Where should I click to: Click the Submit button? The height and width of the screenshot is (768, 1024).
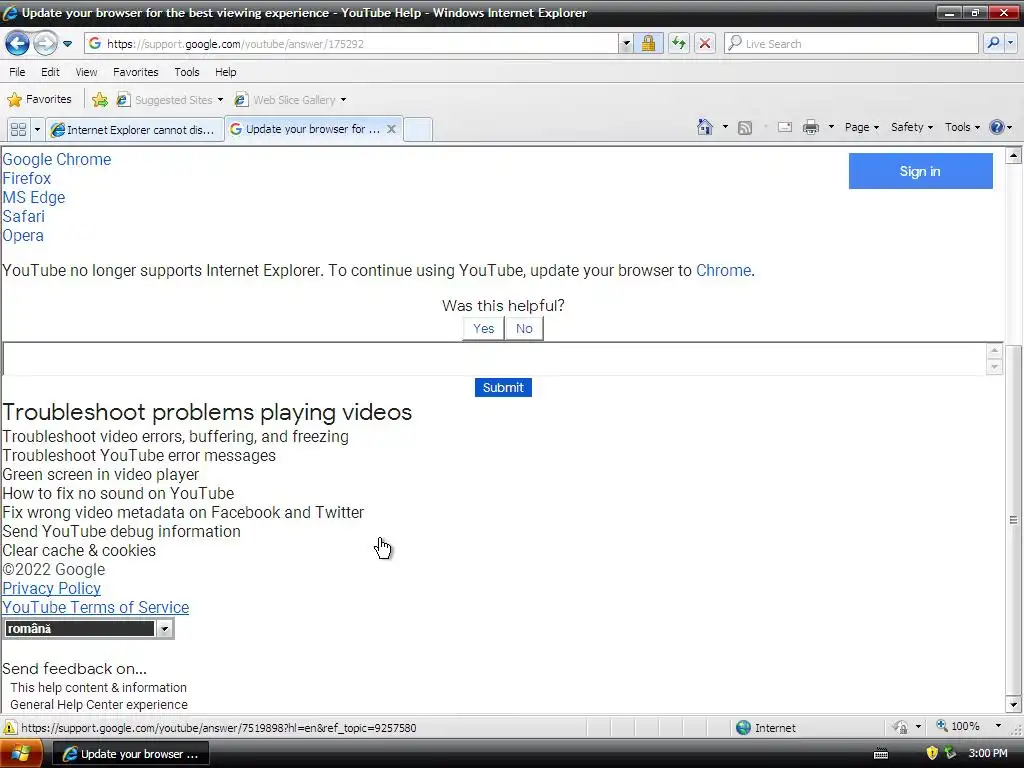click(x=503, y=387)
